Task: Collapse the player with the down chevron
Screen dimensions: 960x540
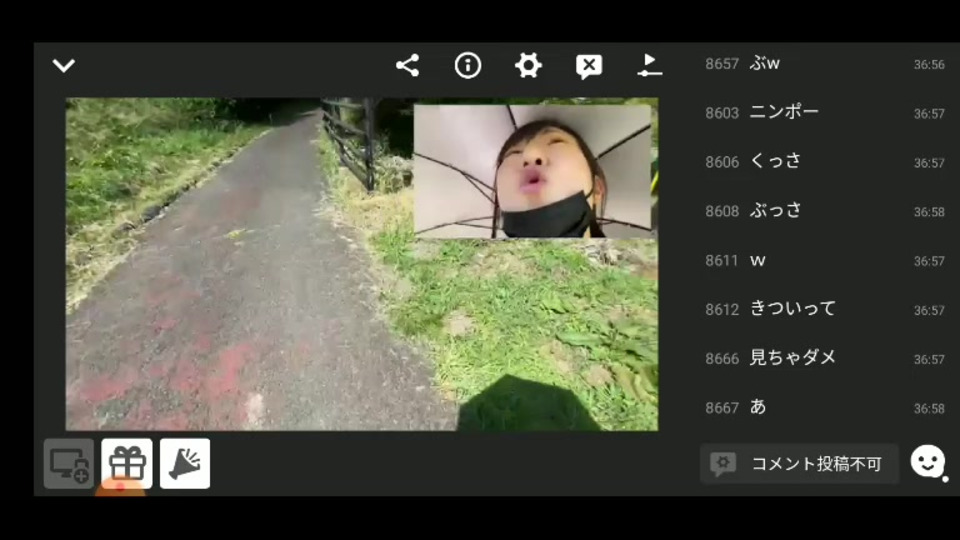Action: pyautogui.click(x=64, y=65)
